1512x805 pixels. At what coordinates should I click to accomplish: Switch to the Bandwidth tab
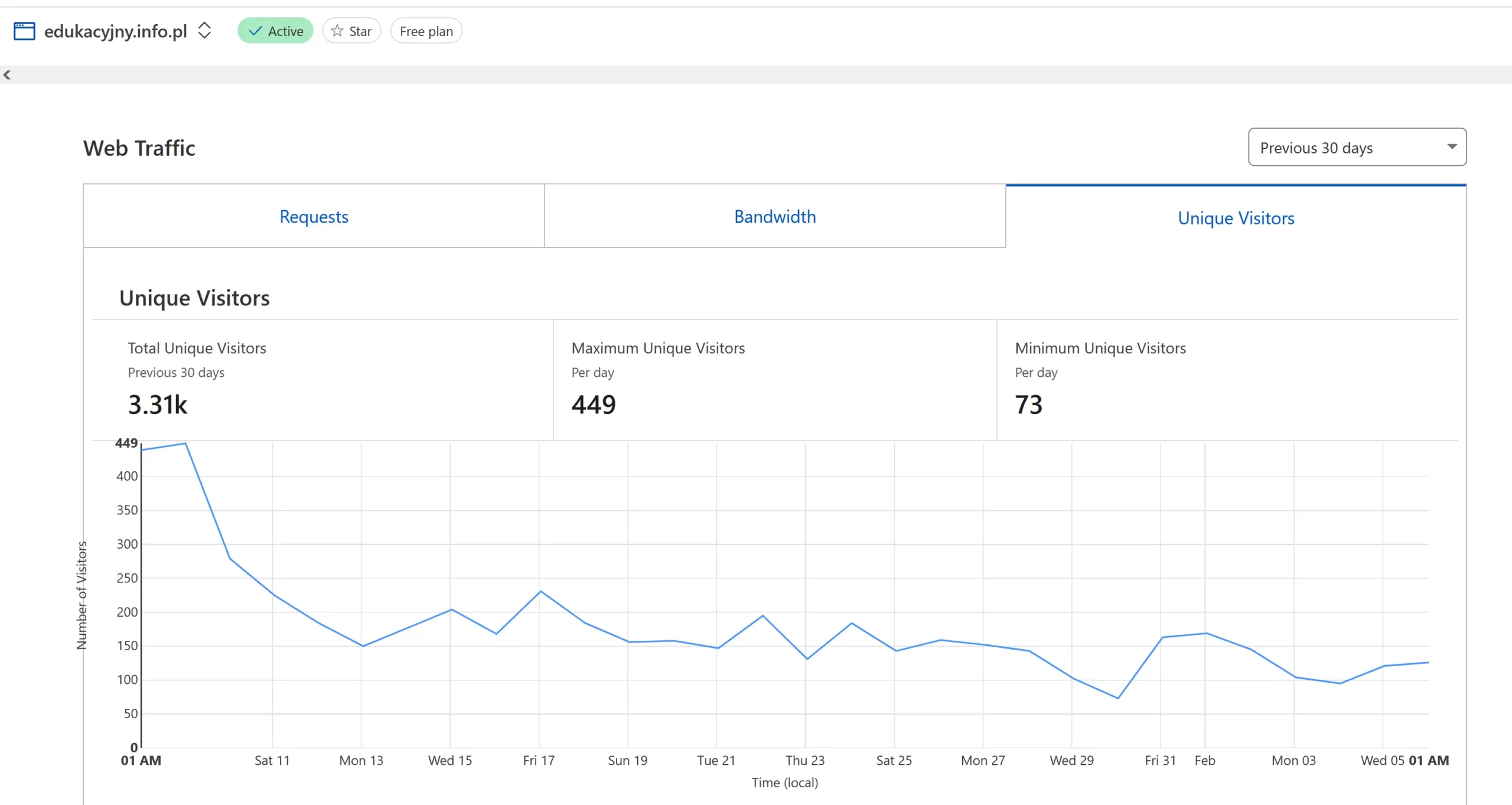[x=775, y=217]
